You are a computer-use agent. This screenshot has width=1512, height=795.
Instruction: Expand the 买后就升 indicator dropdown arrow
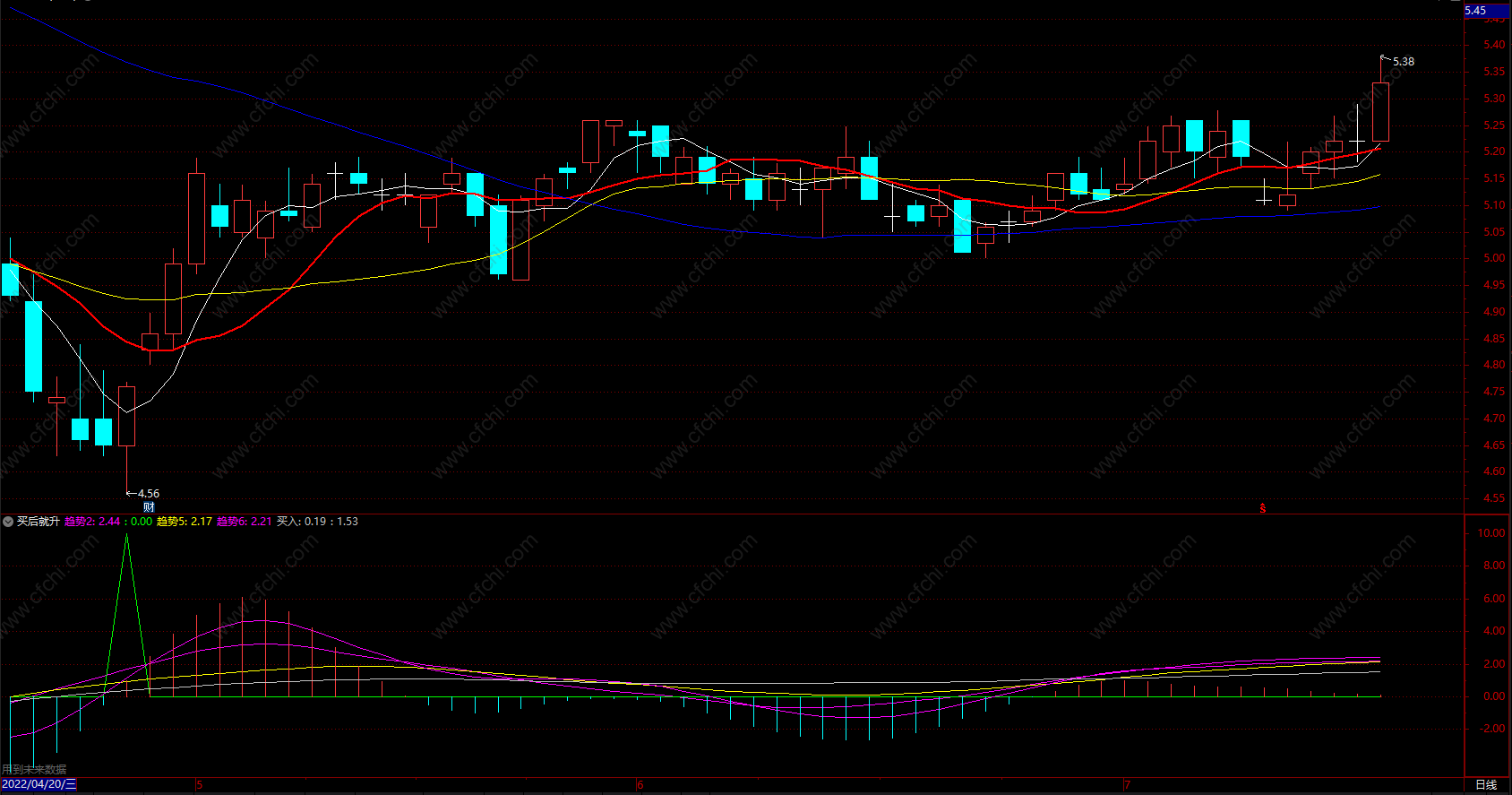(x=8, y=522)
